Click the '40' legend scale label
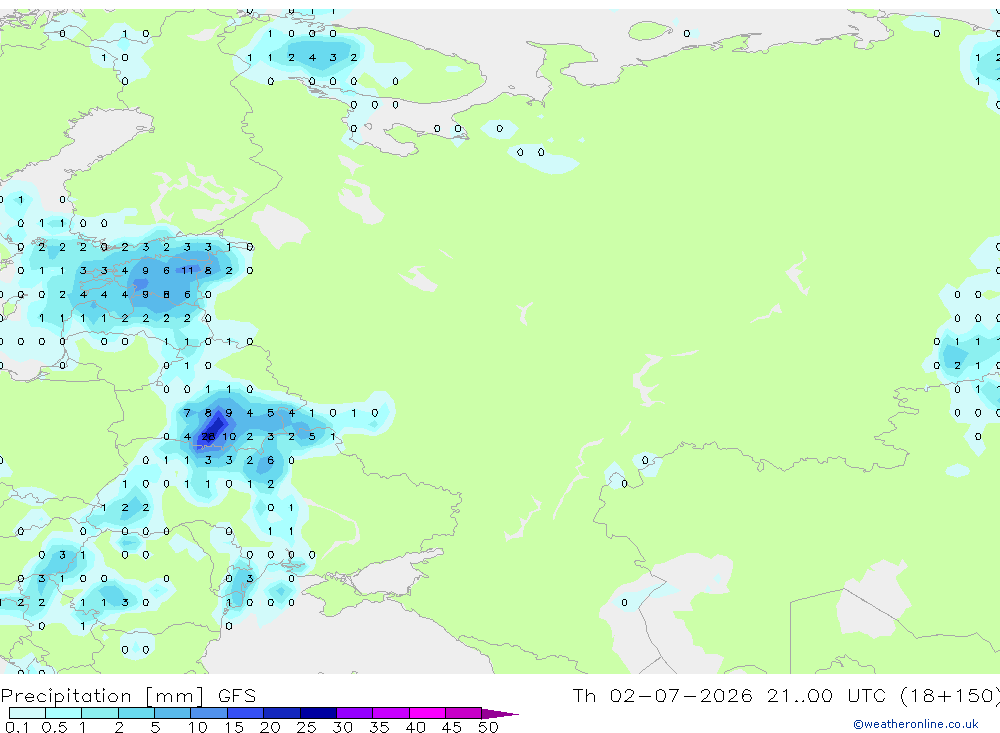The height and width of the screenshot is (733, 1000). (416, 727)
